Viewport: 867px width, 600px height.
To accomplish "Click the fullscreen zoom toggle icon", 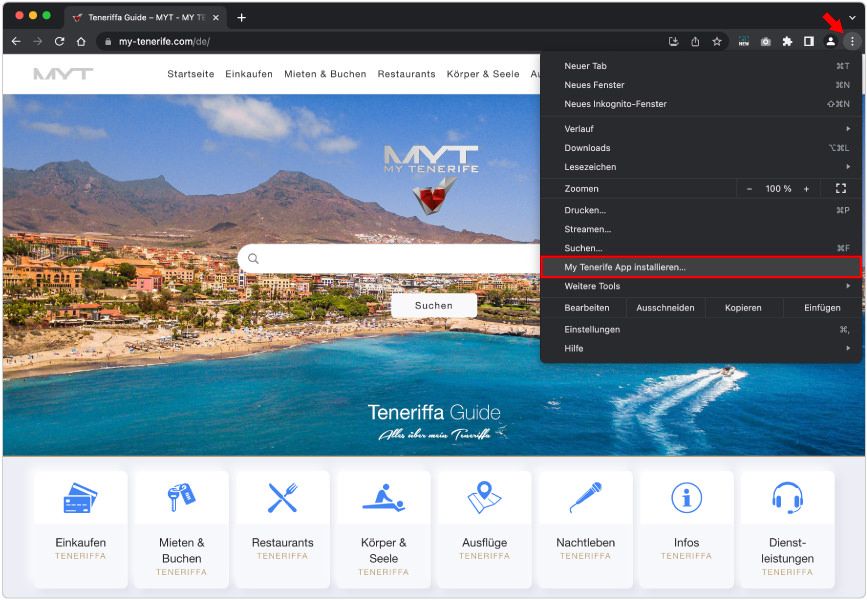I will pos(840,188).
